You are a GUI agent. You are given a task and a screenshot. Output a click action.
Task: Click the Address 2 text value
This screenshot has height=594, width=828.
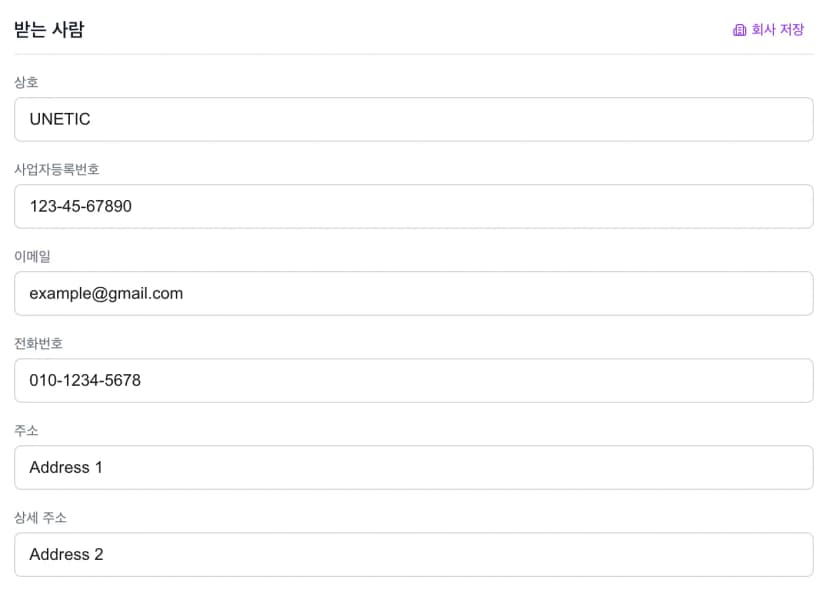coord(66,554)
